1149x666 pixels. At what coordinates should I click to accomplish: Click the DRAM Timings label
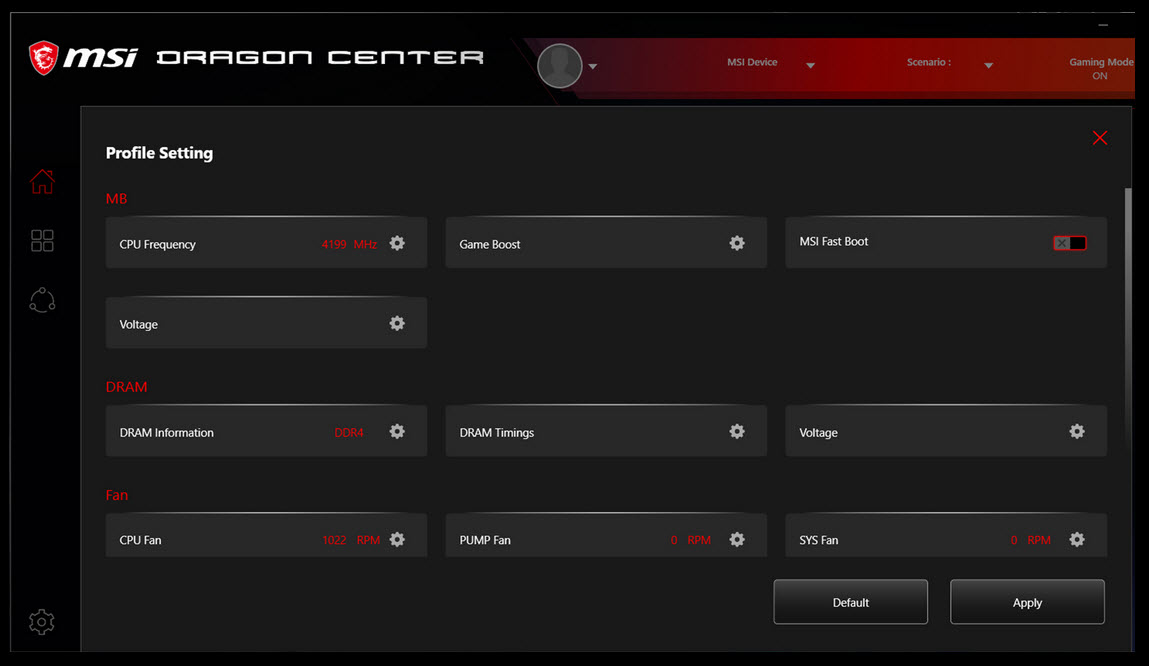pyautogui.click(x=497, y=433)
